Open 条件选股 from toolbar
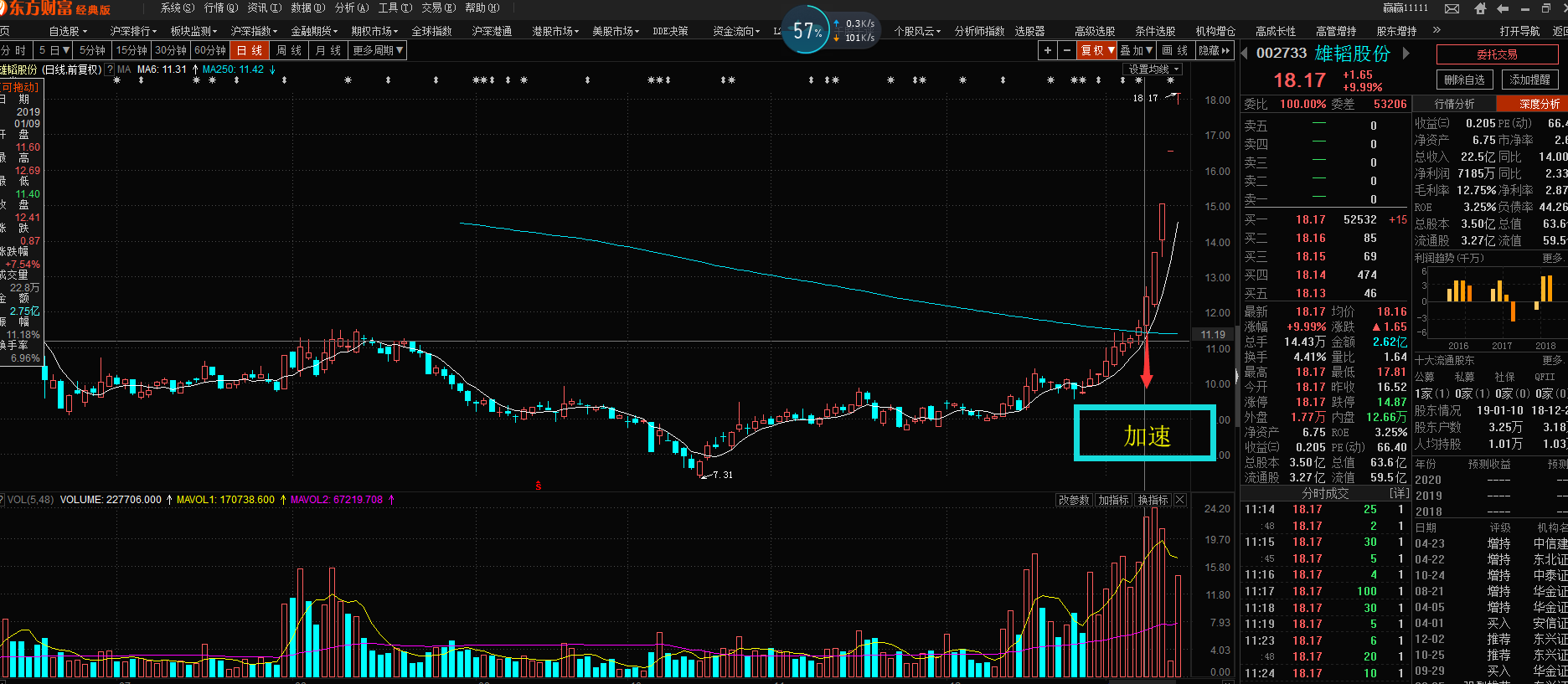 (x=1155, y=31)
